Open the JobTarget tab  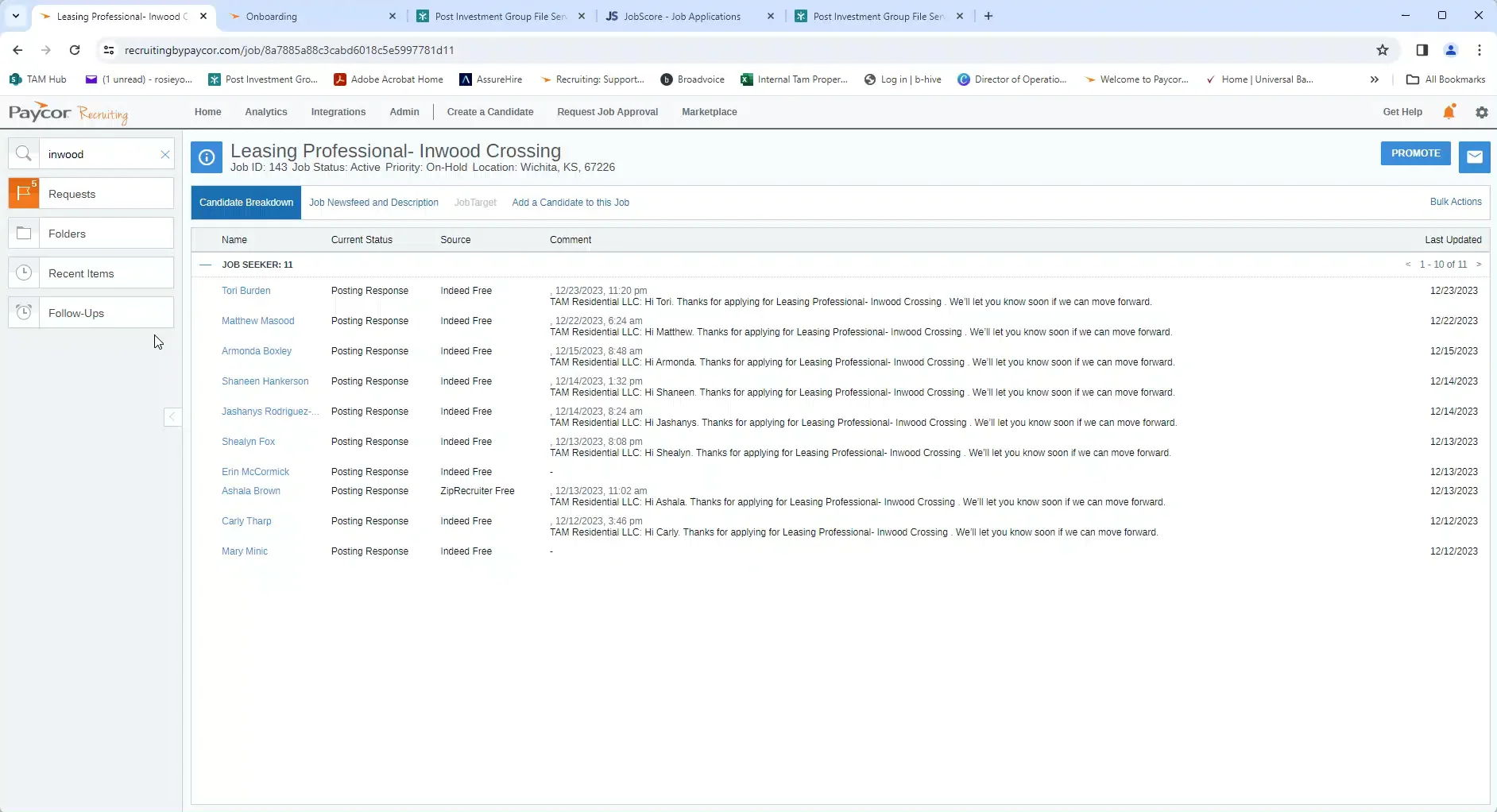475,203
